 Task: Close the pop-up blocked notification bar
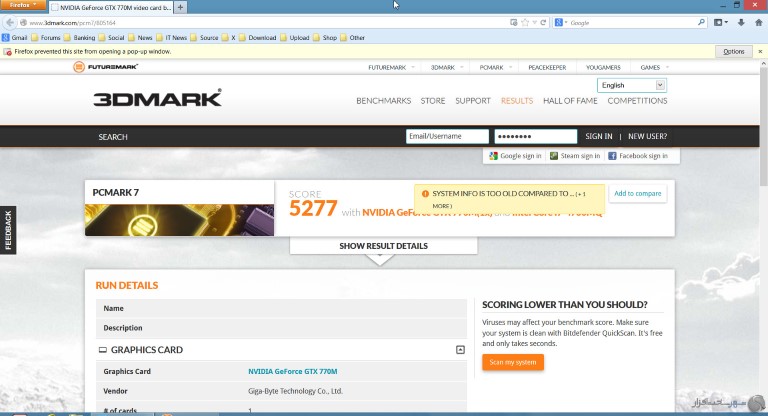[760, 51]
